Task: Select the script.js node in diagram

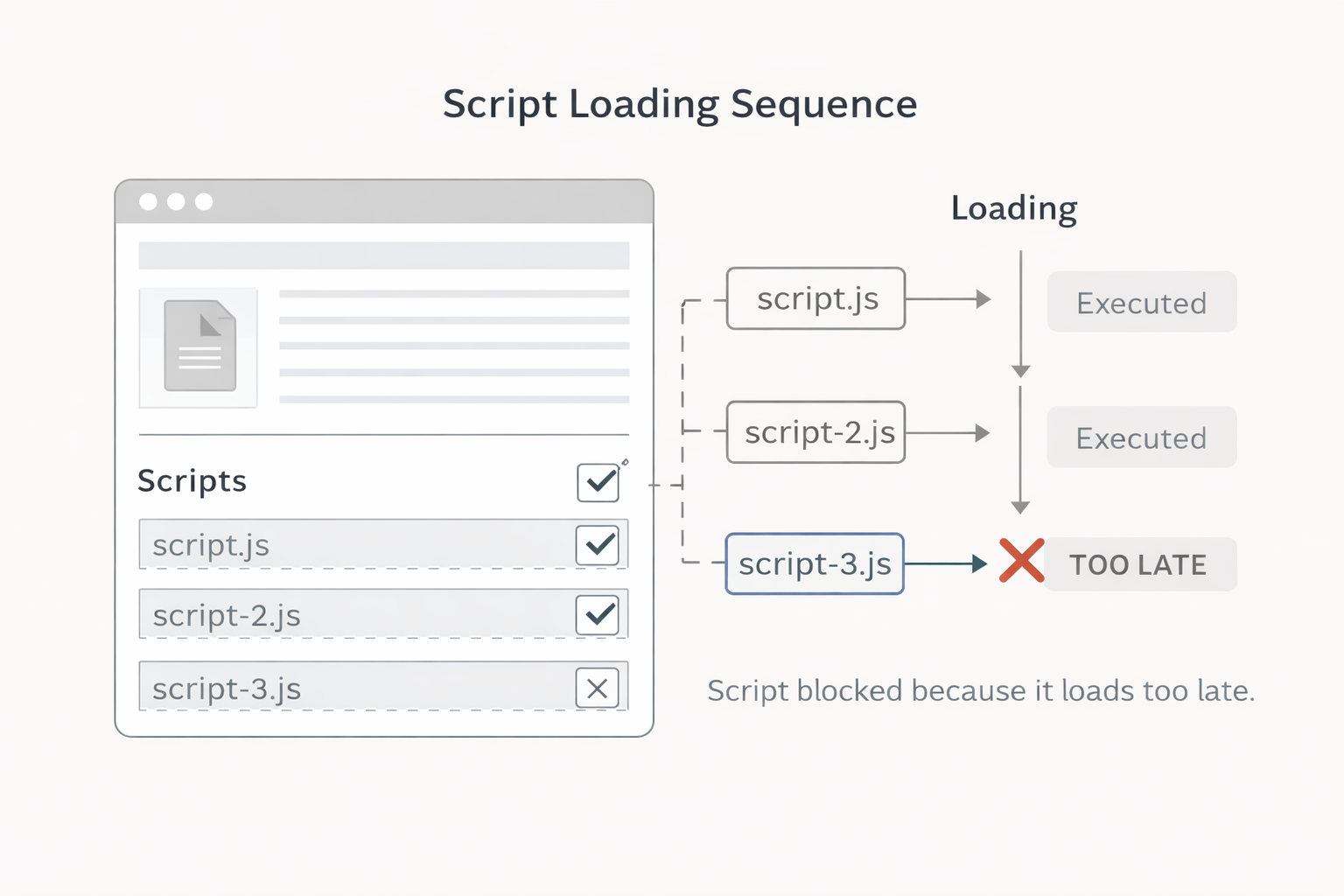Action: coord(815,299)
